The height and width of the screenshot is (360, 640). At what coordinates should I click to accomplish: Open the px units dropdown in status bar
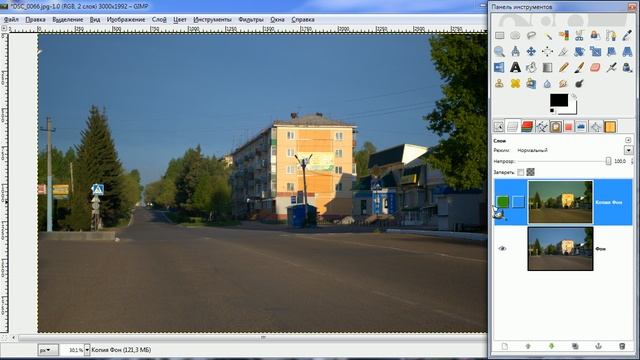click(48, 350)
